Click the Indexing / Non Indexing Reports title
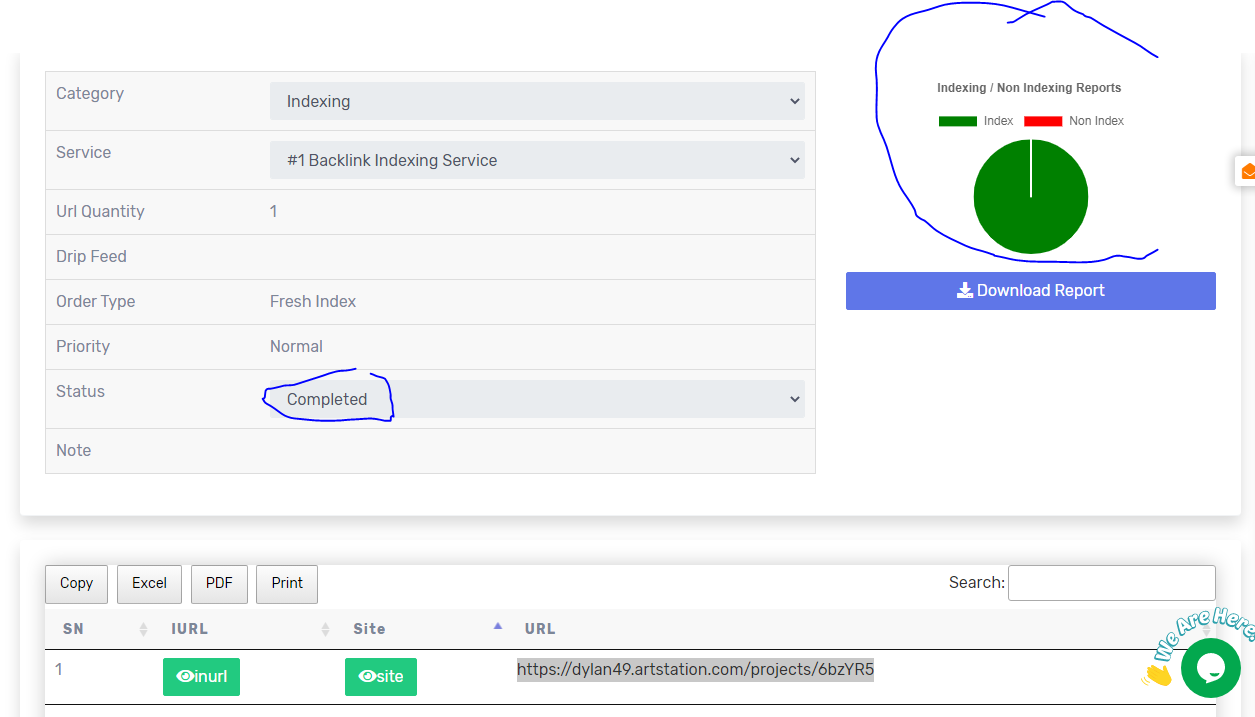Screen dimensions: 1255x717 pyautogui.click(x=1029, y=88)
